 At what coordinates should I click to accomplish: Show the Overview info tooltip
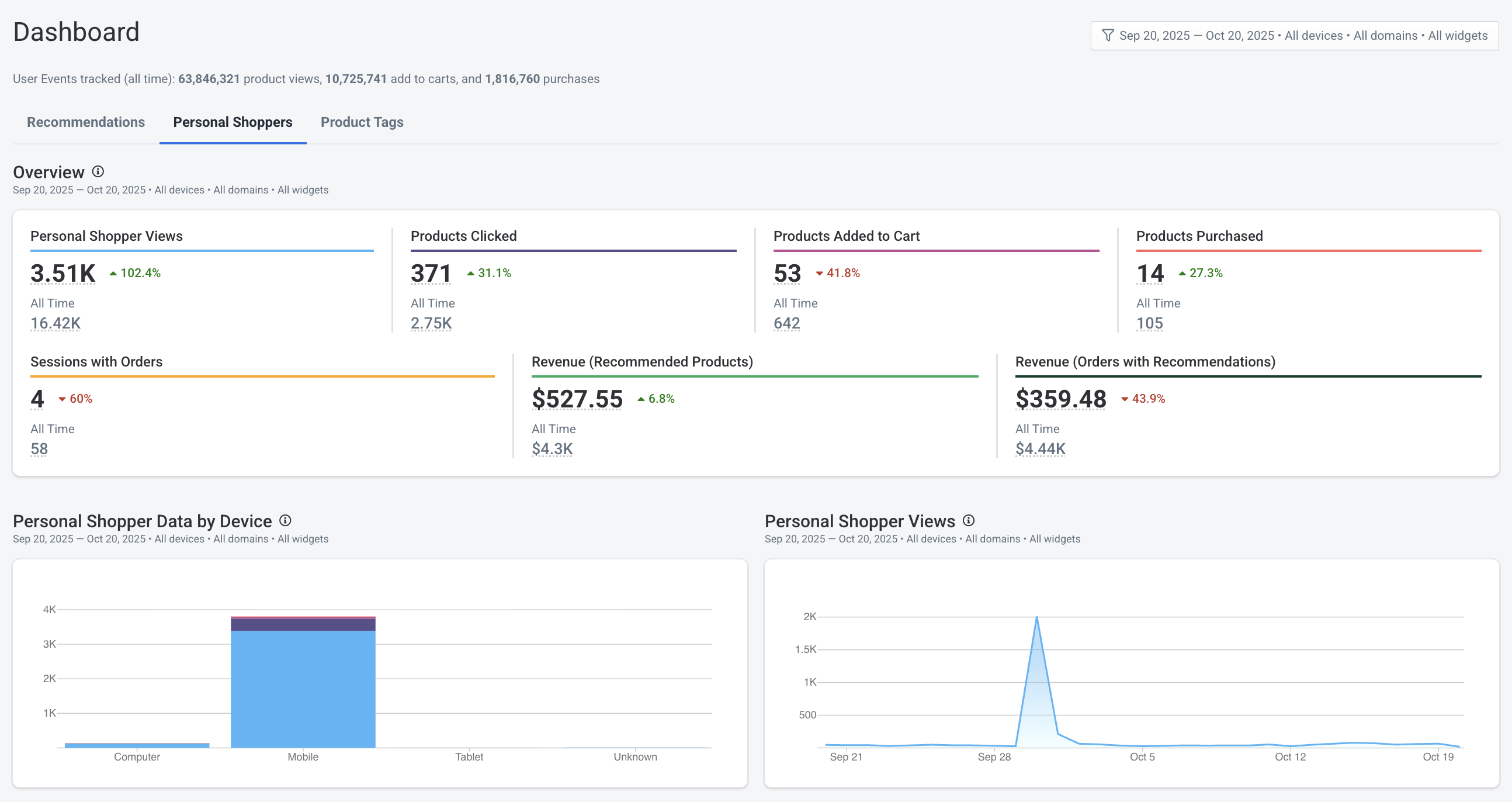(98, 171)
